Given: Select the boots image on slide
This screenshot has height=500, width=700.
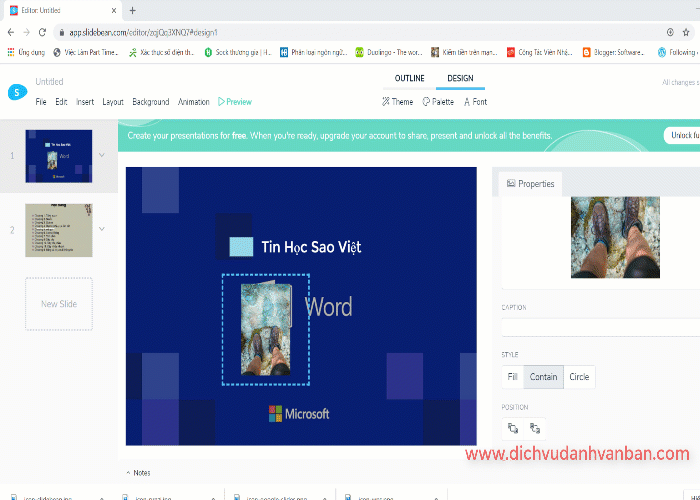Looking at the screenshot, I should (x=266, y=329).
